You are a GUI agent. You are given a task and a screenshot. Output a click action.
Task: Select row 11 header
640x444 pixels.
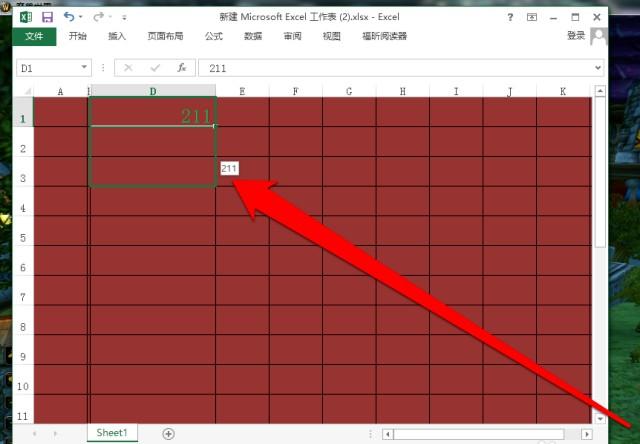click(x=23, y=409)
